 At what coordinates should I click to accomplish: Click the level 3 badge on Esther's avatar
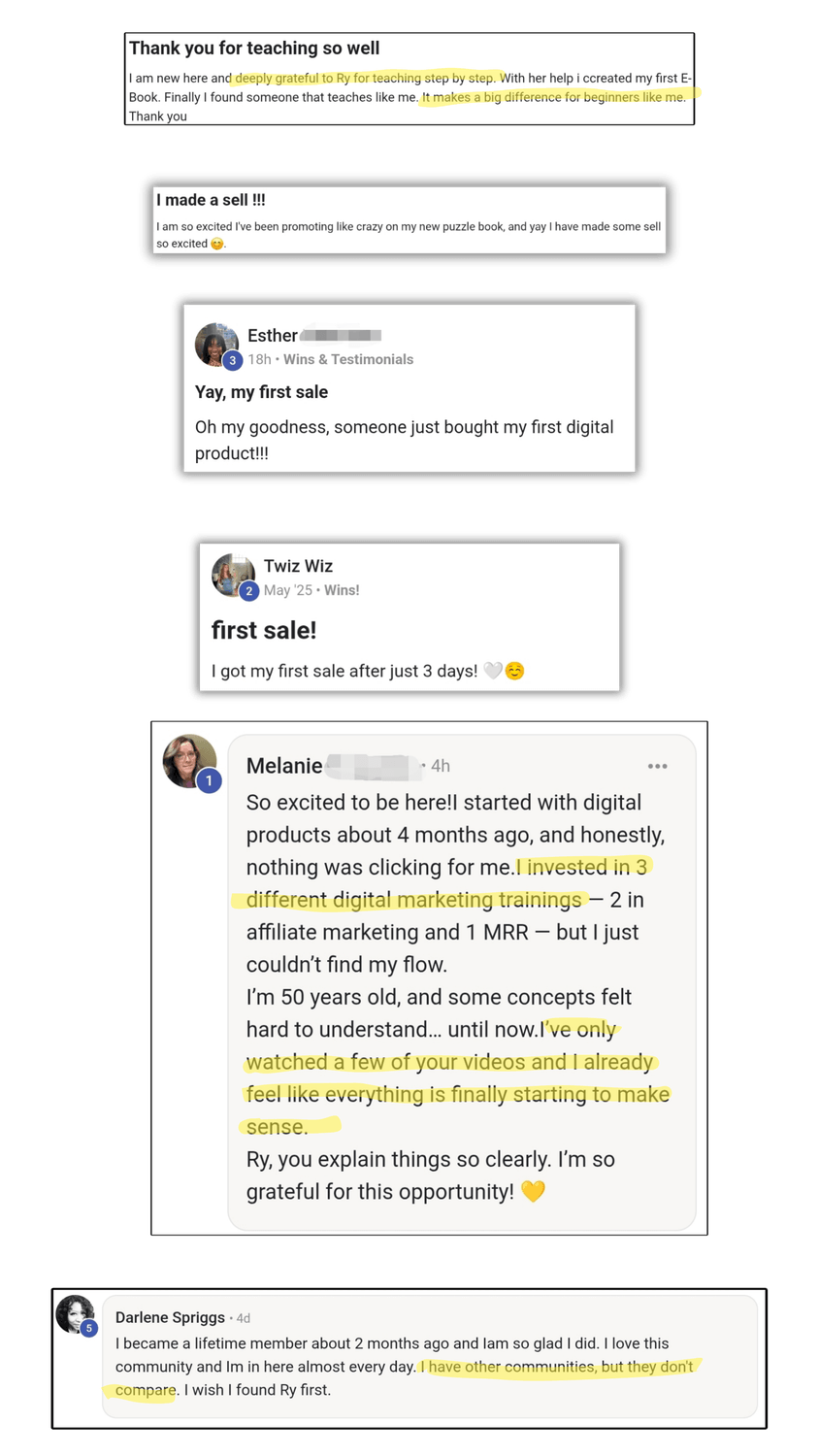pyautogui.click(x=232, y=361)
